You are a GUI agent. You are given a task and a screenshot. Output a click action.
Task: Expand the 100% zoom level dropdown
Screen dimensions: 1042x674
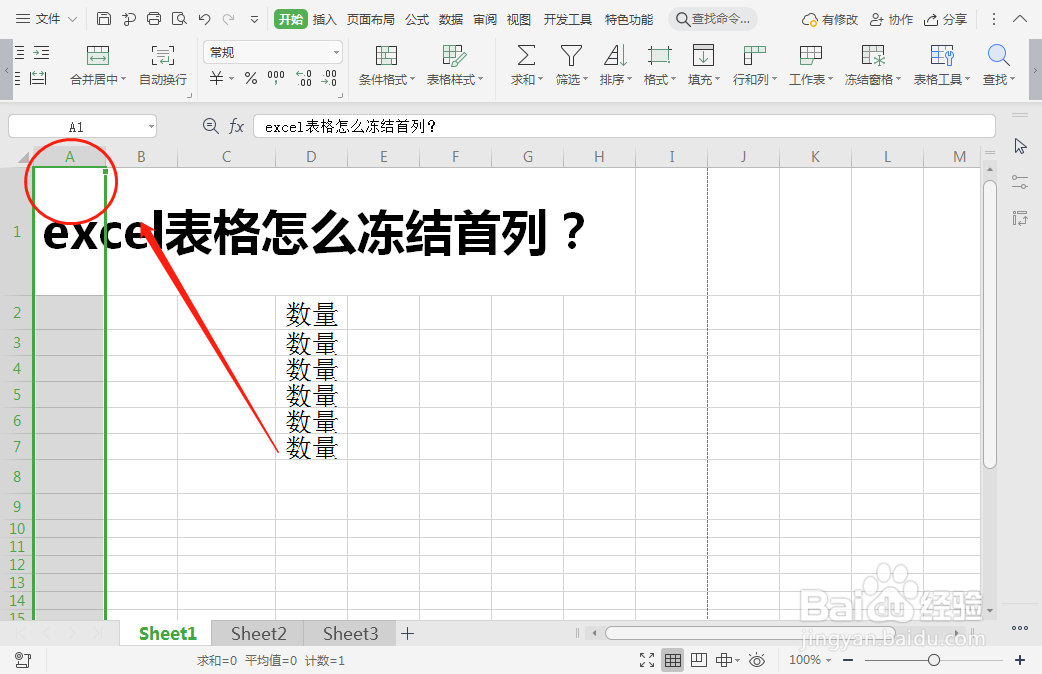828,660
